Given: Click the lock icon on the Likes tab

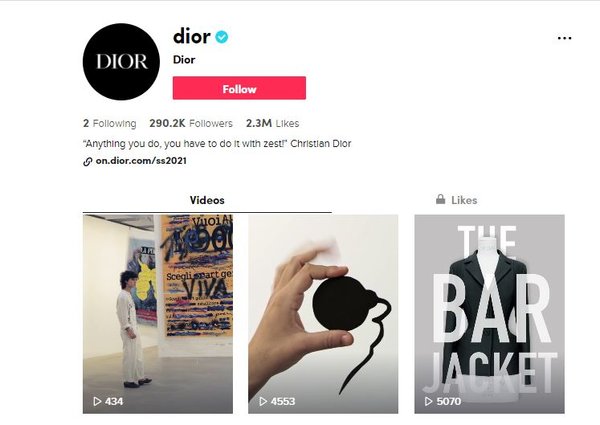Looking at the screenshot, I should pos(440,199).
